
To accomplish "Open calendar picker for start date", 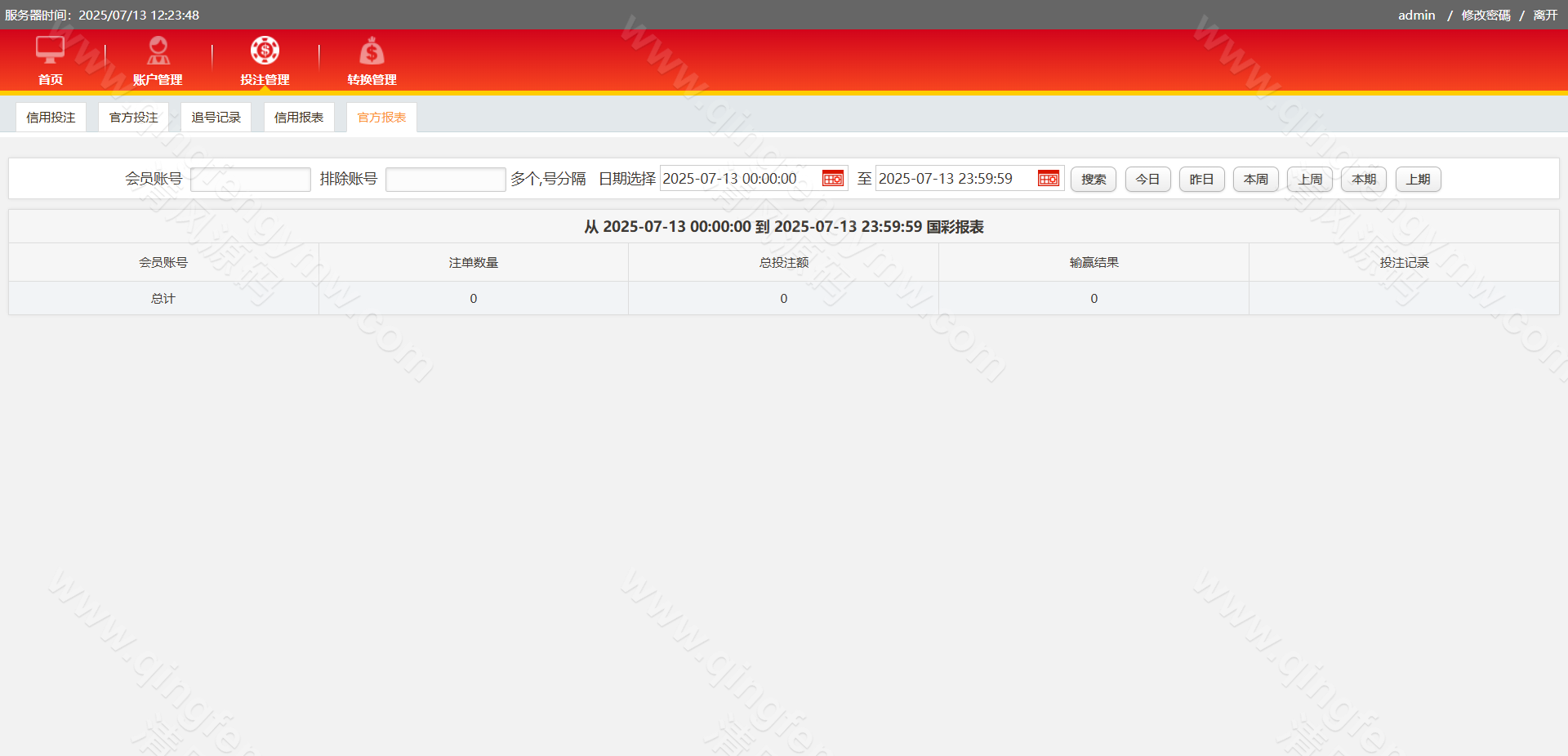I will pos(832,179).
